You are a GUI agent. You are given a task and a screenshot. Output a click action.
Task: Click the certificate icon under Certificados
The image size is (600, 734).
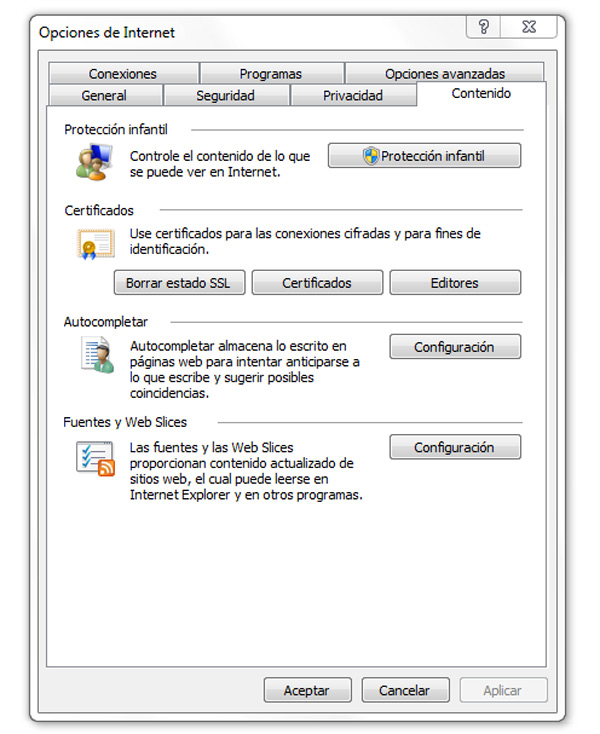click(x=95, y=244)
